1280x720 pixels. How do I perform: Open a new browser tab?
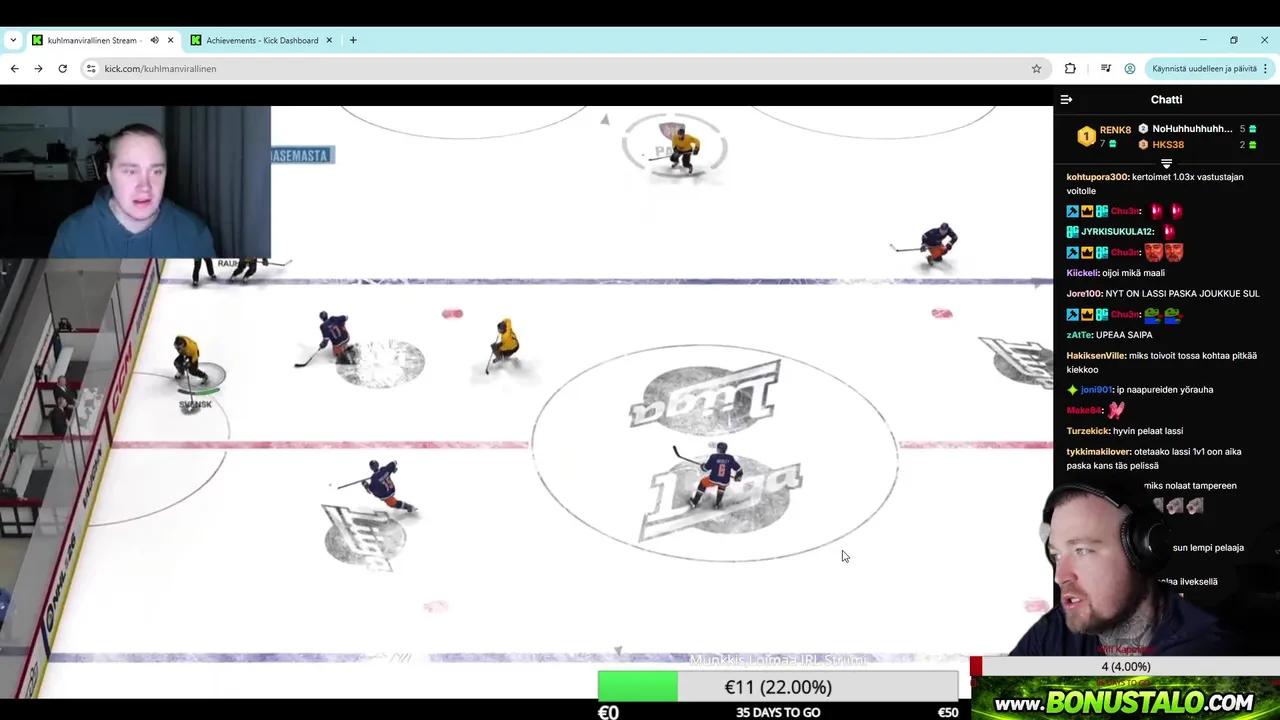pyautogui.click(x=353, y=40)
